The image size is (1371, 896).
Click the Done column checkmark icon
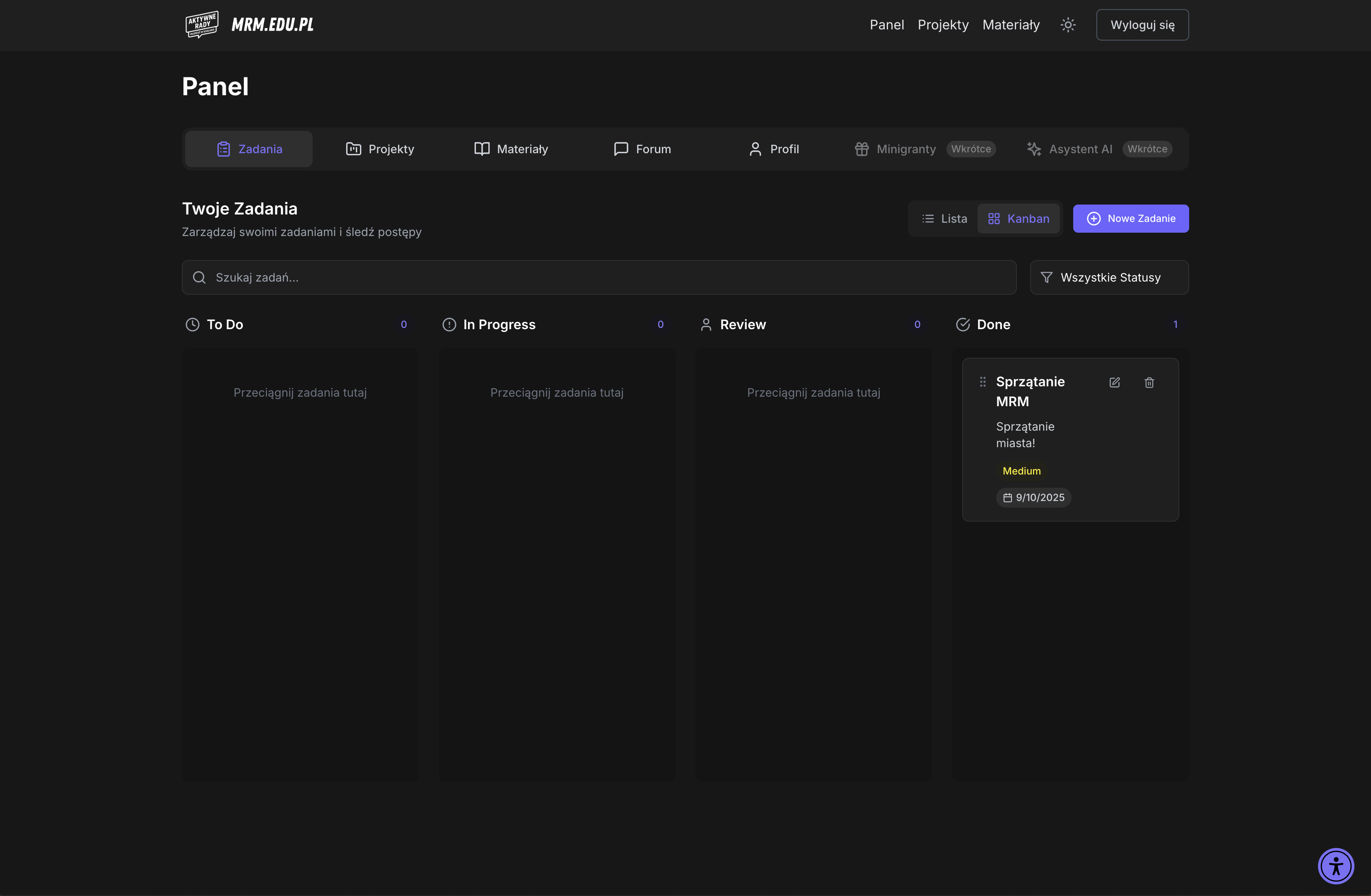(x=963, y=325)
